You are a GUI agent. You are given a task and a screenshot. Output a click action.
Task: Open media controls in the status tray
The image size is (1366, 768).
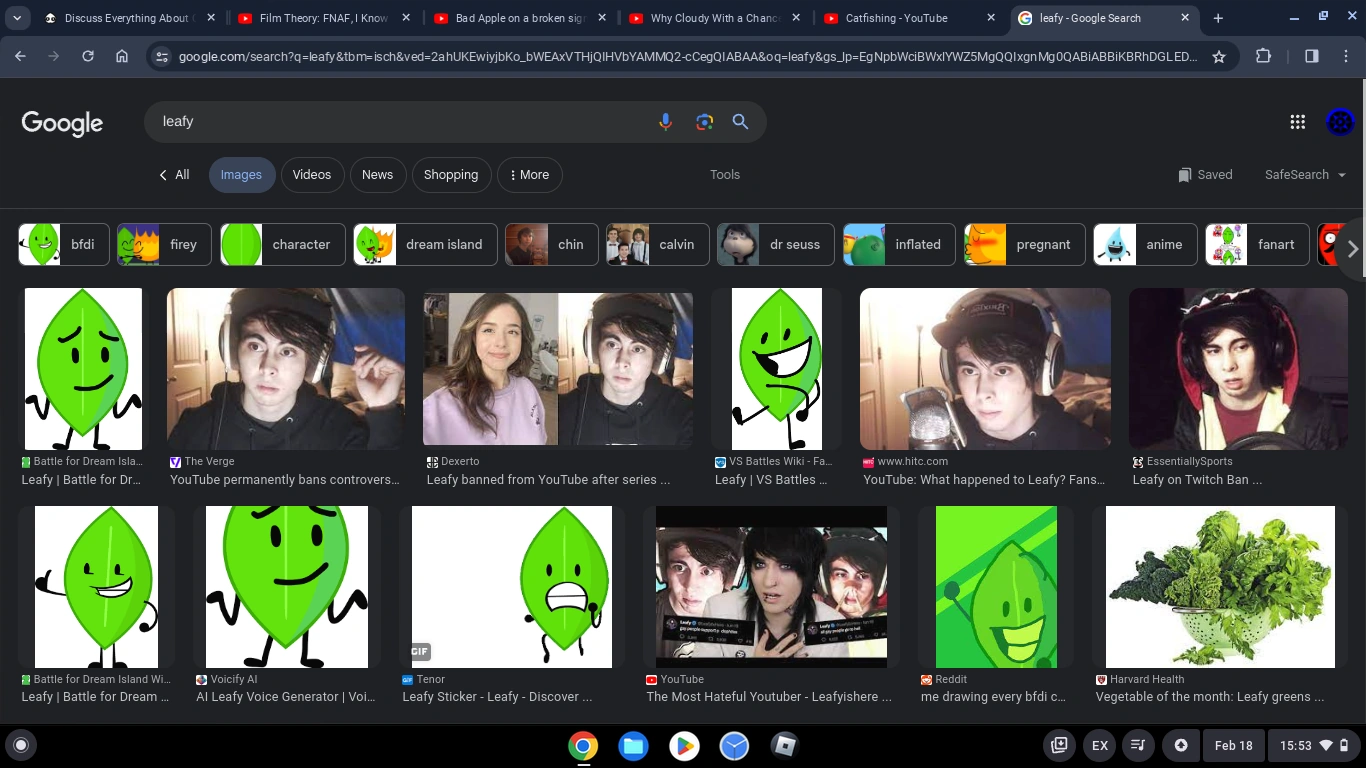(1138, 745)
